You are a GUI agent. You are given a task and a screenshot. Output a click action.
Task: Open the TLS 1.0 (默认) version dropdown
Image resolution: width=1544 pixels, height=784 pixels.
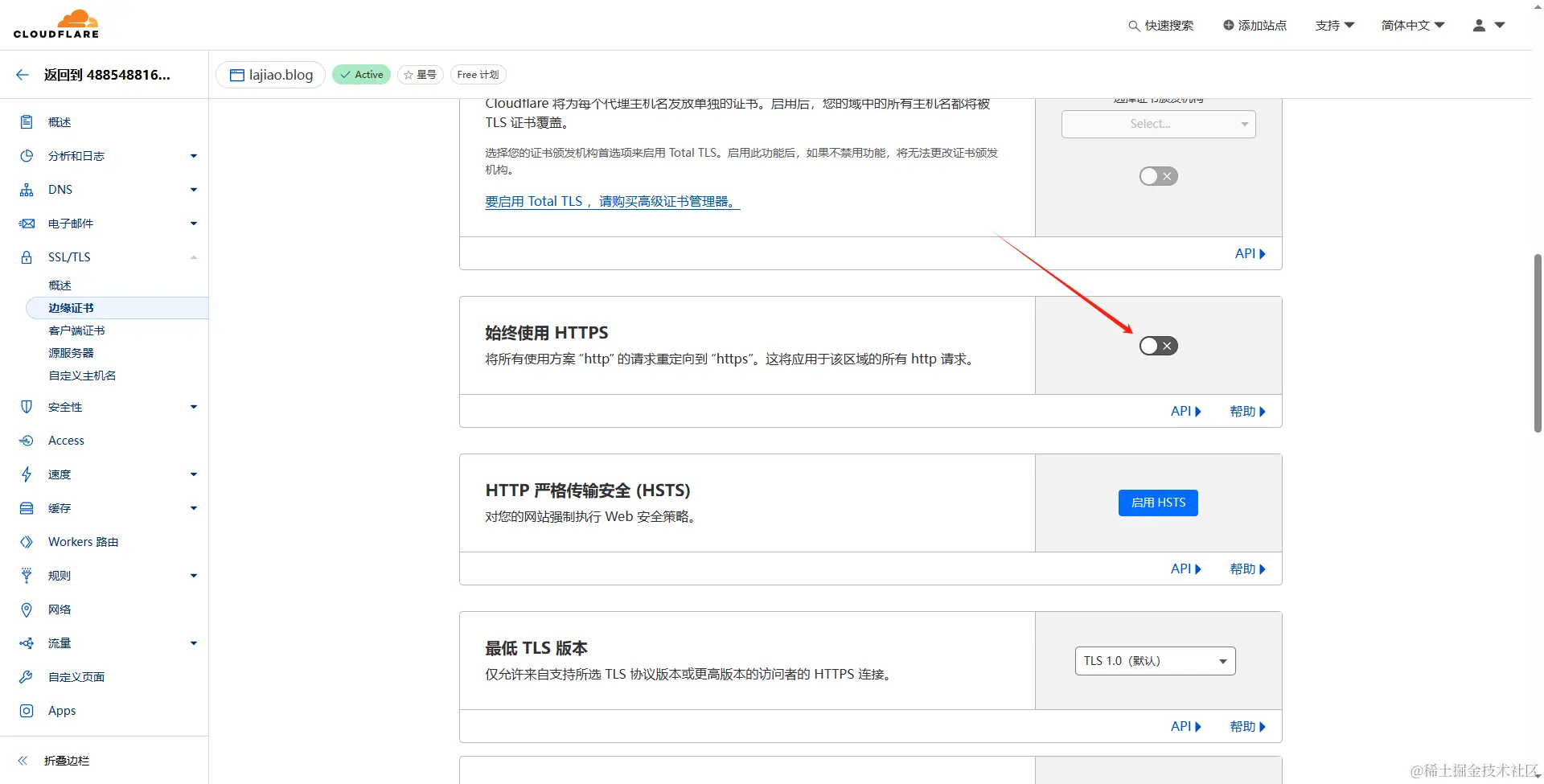[x=1155, y=661]
